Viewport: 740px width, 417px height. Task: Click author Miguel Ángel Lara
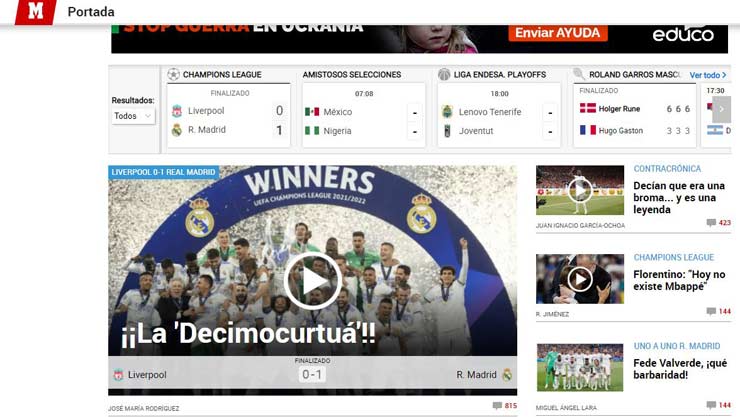[566, 408]
